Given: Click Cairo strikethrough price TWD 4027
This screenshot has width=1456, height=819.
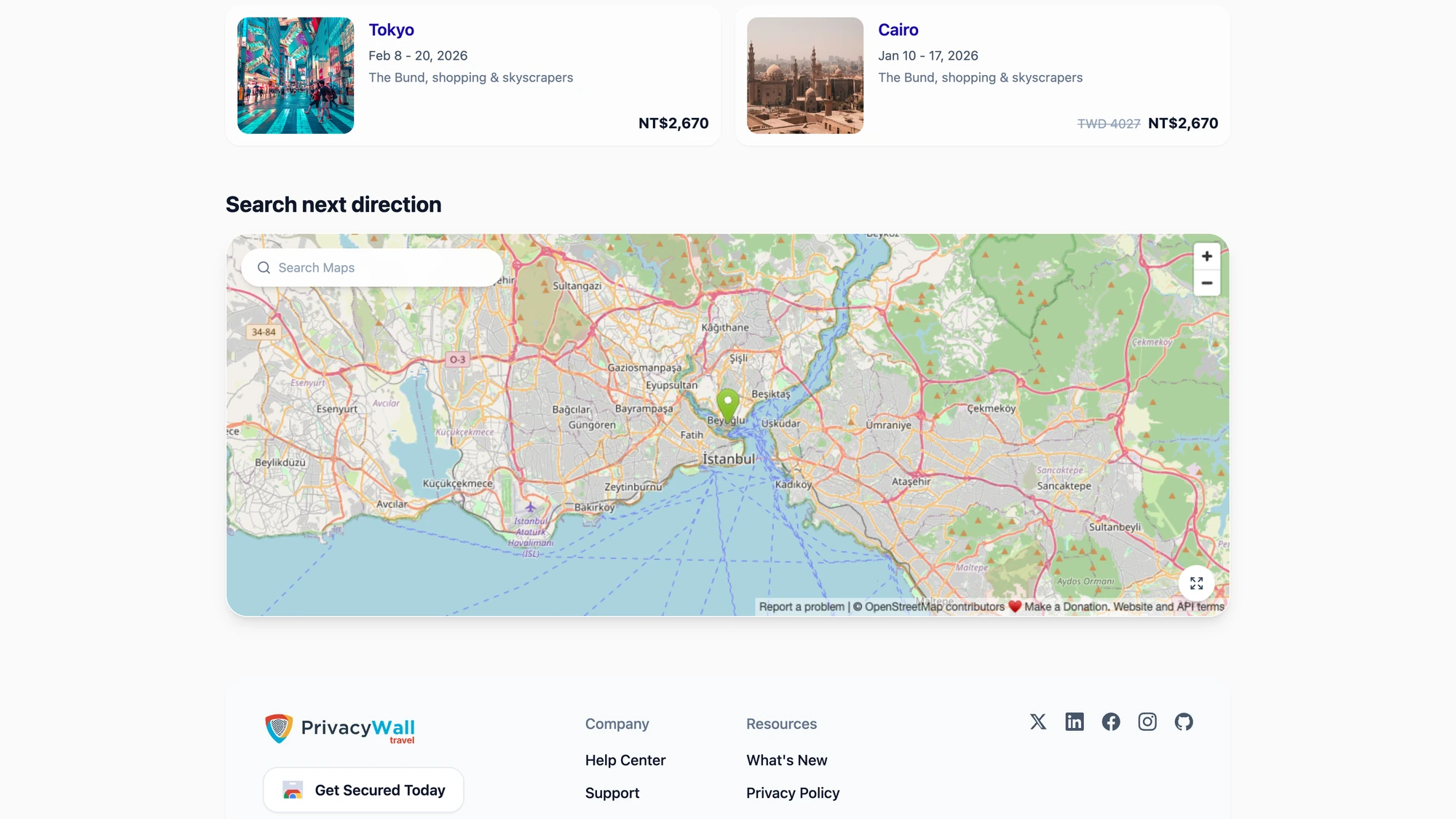Looking at the screenshot, I should 1109,124.
